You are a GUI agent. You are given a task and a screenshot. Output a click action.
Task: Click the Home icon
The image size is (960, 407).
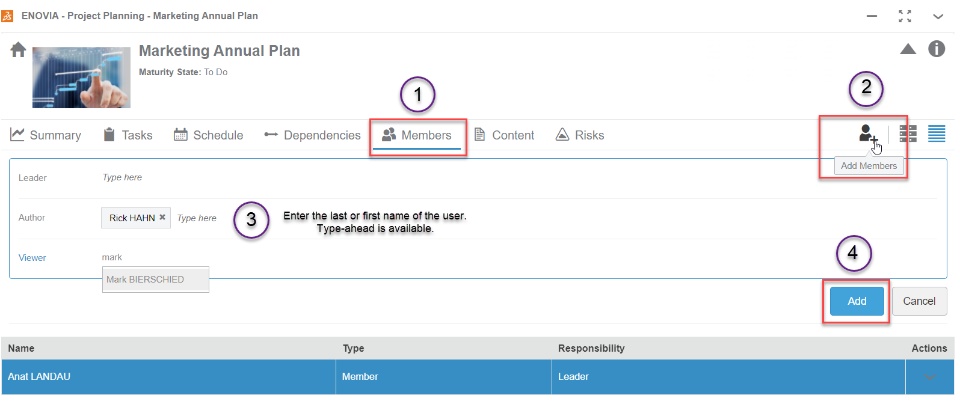coord(18,50)
